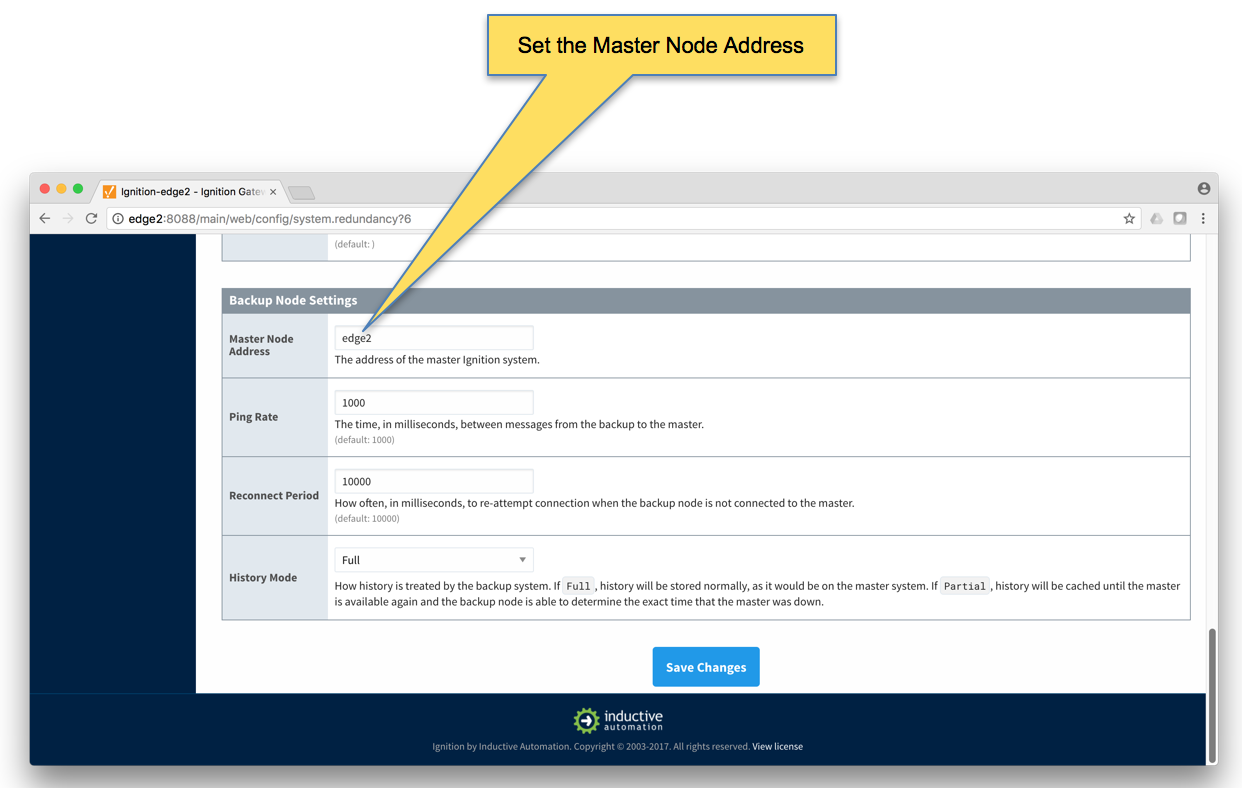Click the Master Node Address field
Viewport: 1242px width, 788px height.
coord(434,338)
